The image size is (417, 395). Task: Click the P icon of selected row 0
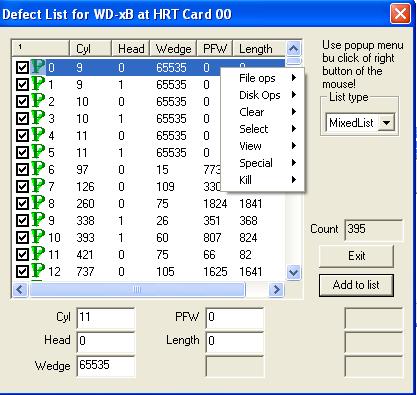(38, 67)
